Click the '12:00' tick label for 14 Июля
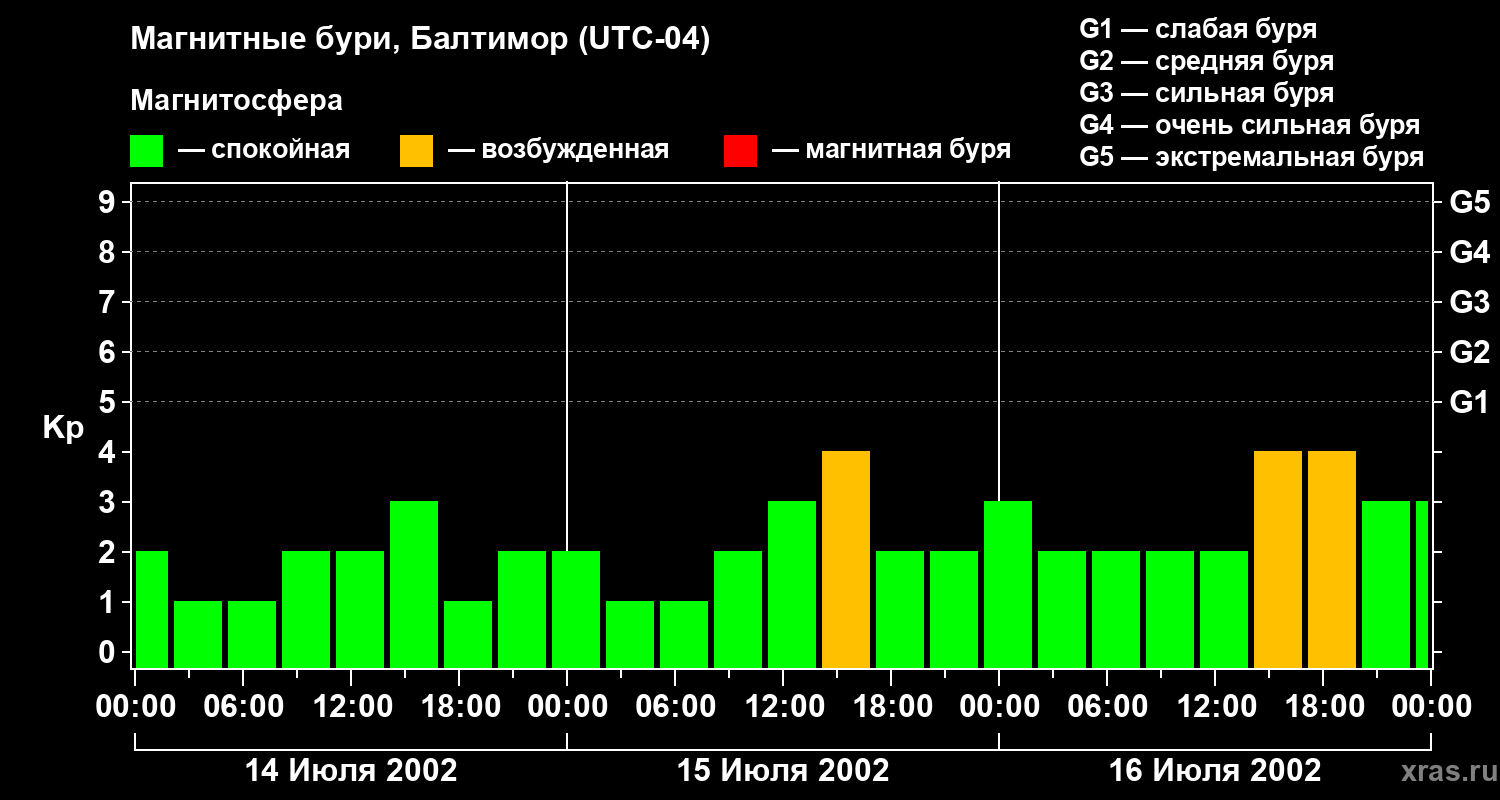This screenshot has height=800, width=1500. [351, 707]
